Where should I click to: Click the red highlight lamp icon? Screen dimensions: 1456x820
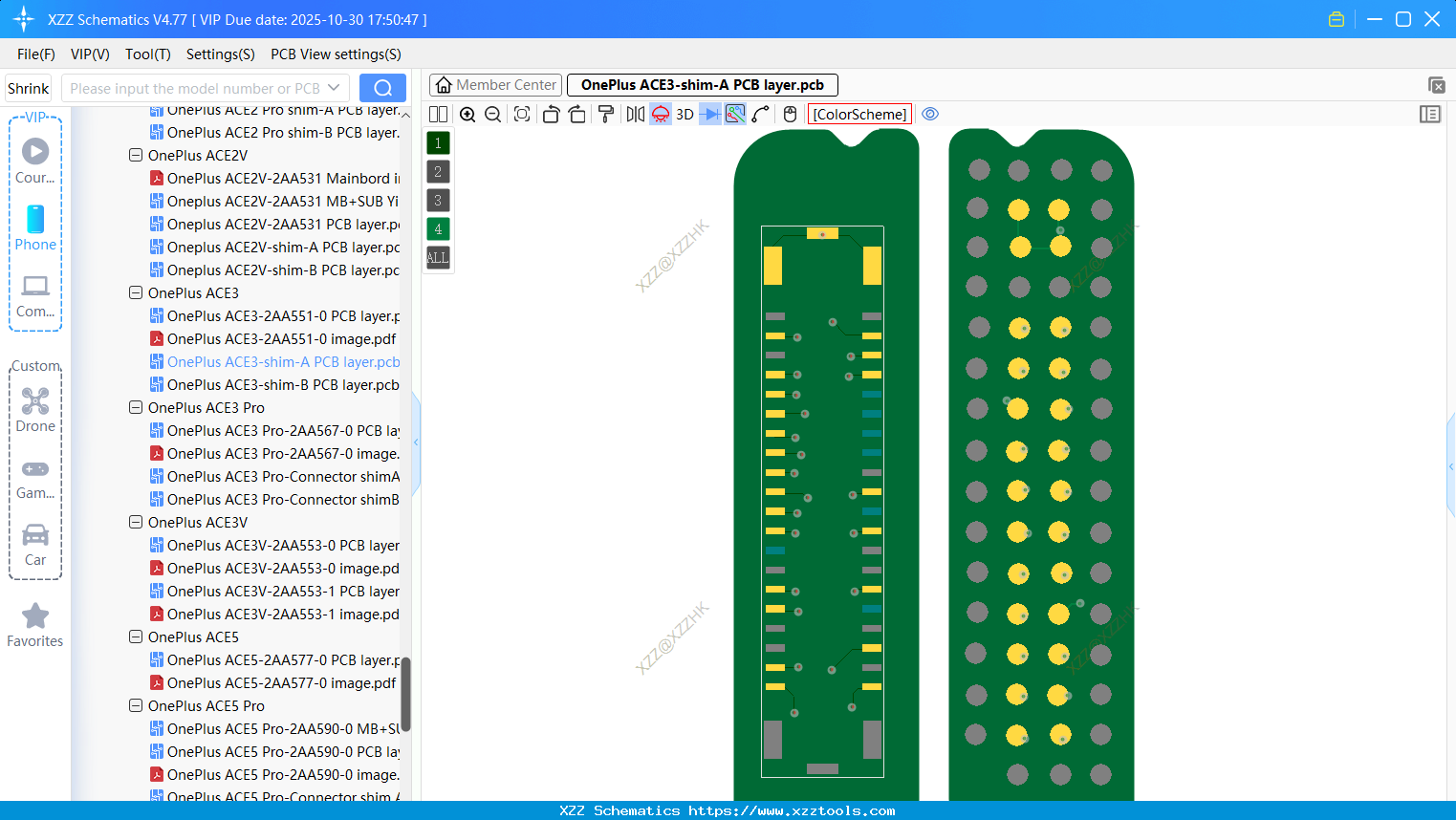[x=661, y=115]
